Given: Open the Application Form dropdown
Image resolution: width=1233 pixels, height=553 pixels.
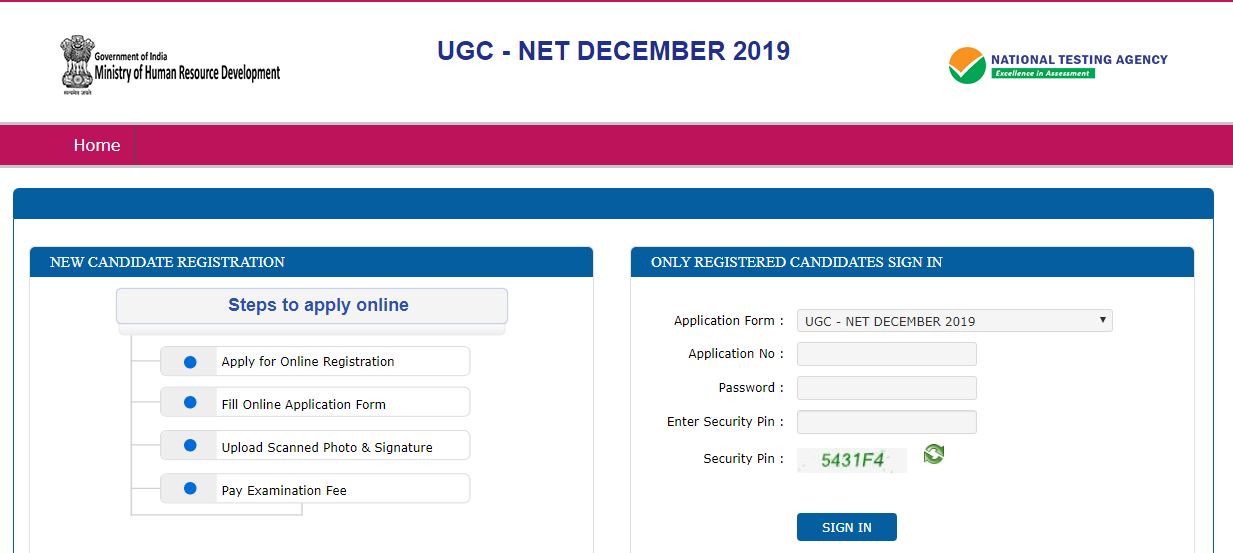Looking at the screenshot, I should click(x=954, y=321).
